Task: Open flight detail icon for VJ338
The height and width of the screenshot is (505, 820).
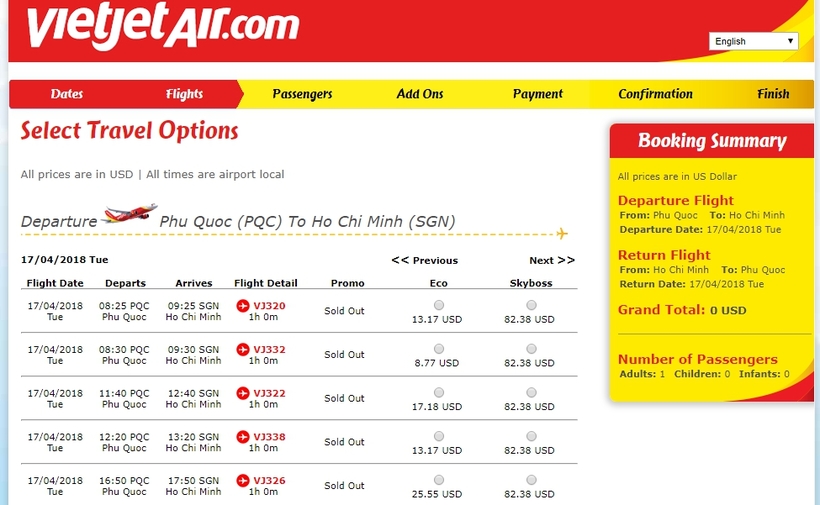Action: (x=243, y=437)
